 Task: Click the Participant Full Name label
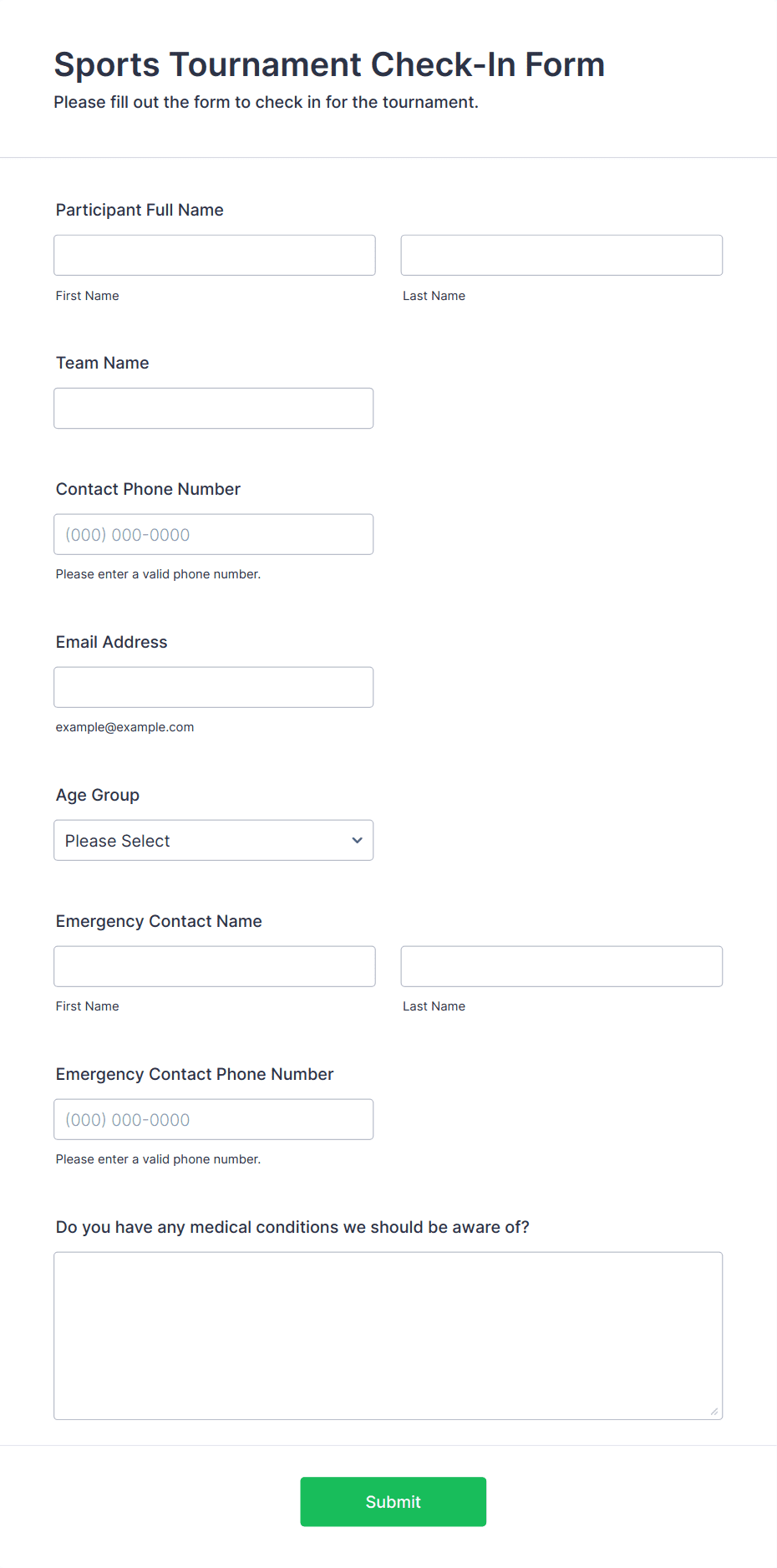(140, 210)
